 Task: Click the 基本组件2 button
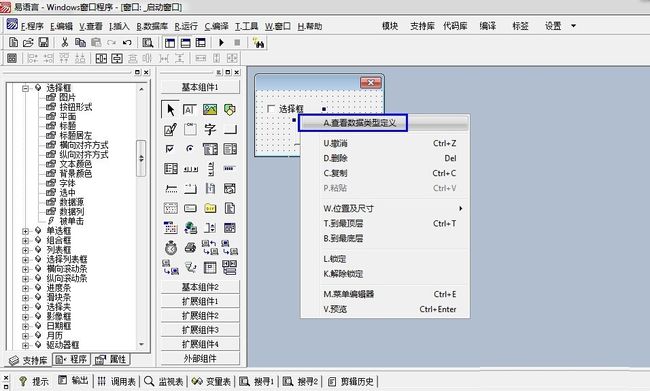click(200, 287)
